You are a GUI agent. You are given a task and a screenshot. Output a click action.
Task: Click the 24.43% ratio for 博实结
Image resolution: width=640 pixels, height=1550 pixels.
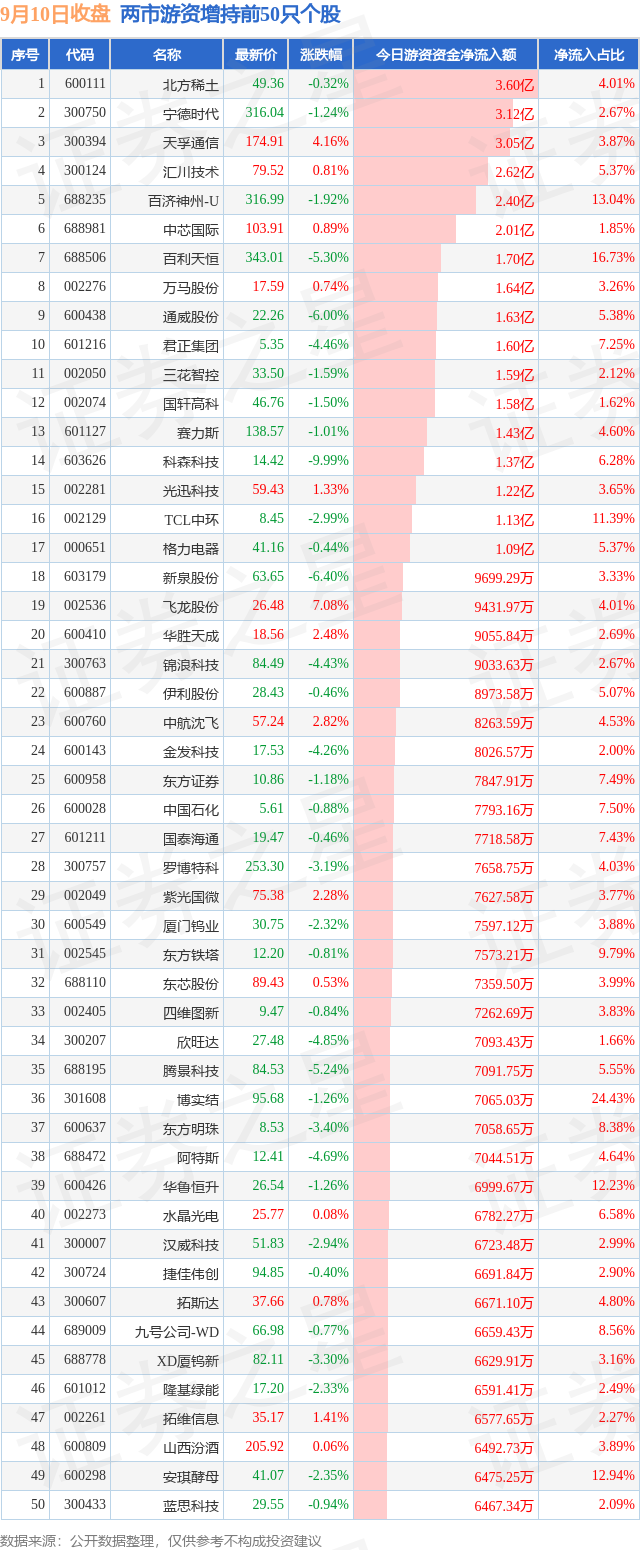click(x=613, y=1099)
